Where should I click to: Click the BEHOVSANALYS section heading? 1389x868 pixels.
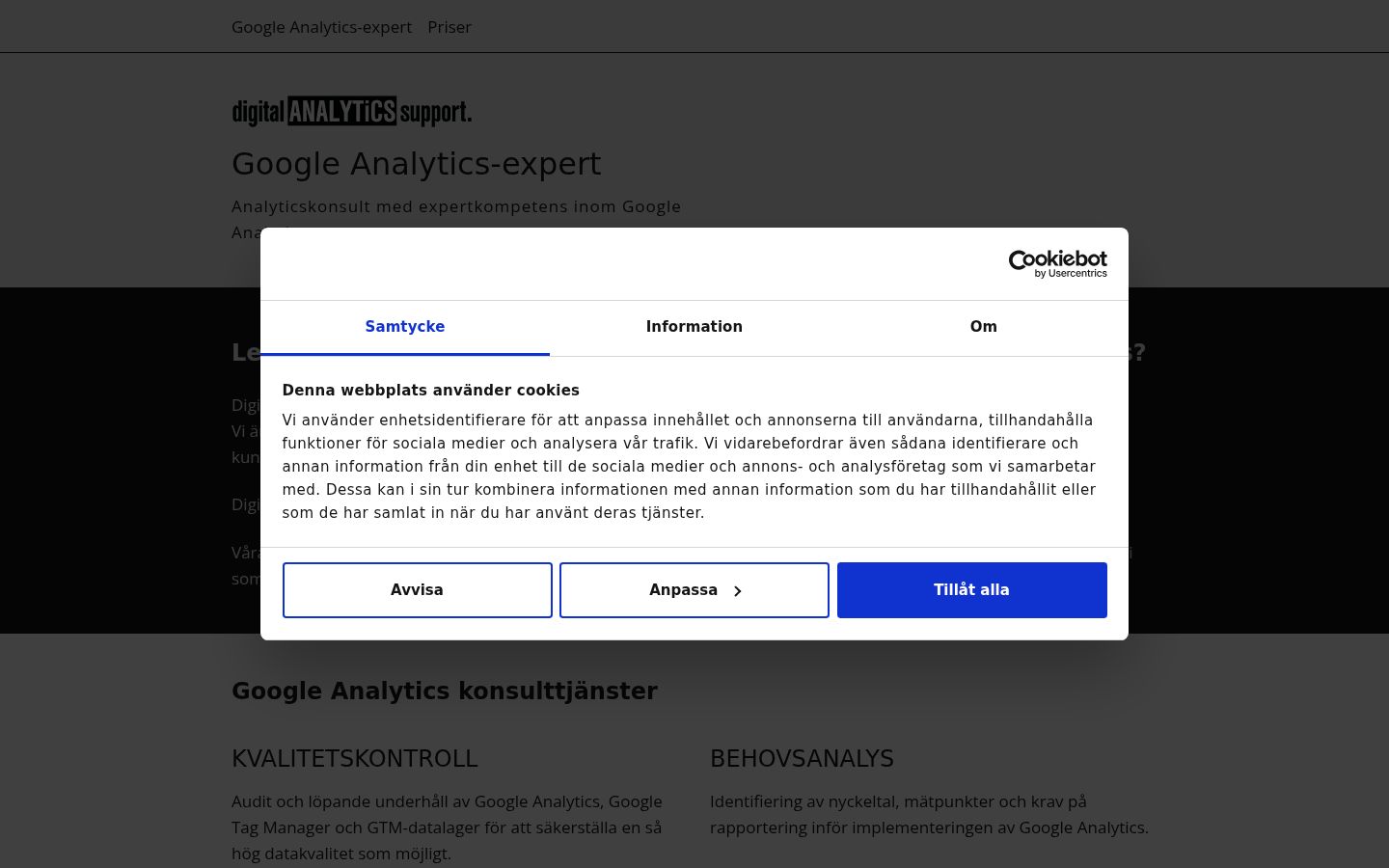point(803,759)
